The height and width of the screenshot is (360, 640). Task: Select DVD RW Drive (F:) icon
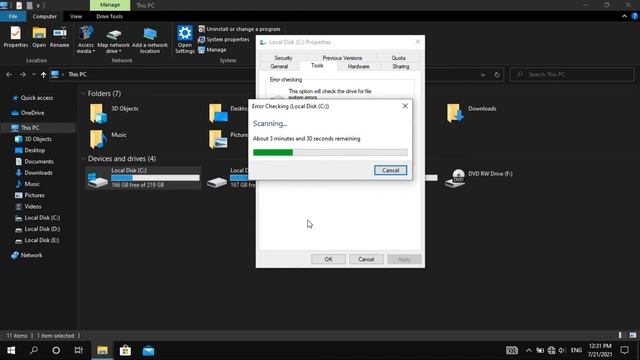(456, 178)
